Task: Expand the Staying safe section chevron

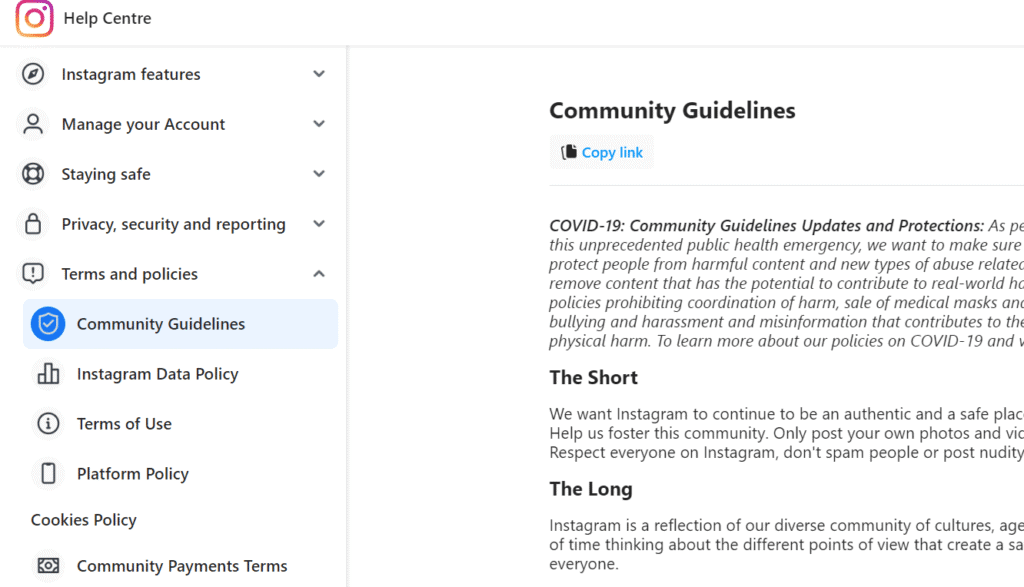Action: pos(319,174)
